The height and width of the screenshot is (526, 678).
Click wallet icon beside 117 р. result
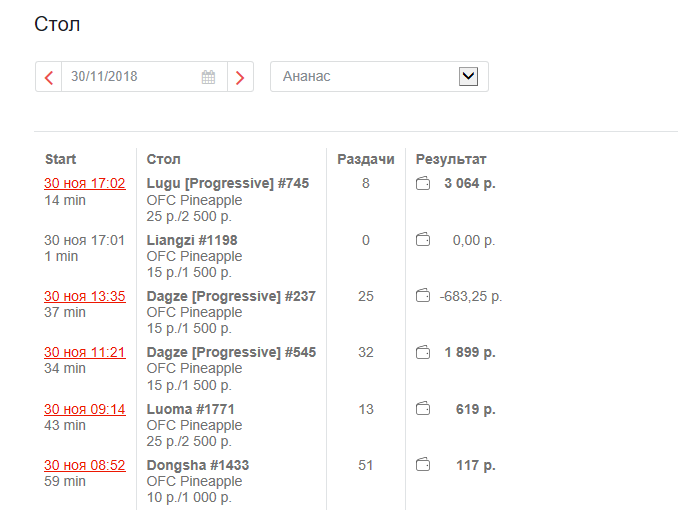tap(424, 465)
